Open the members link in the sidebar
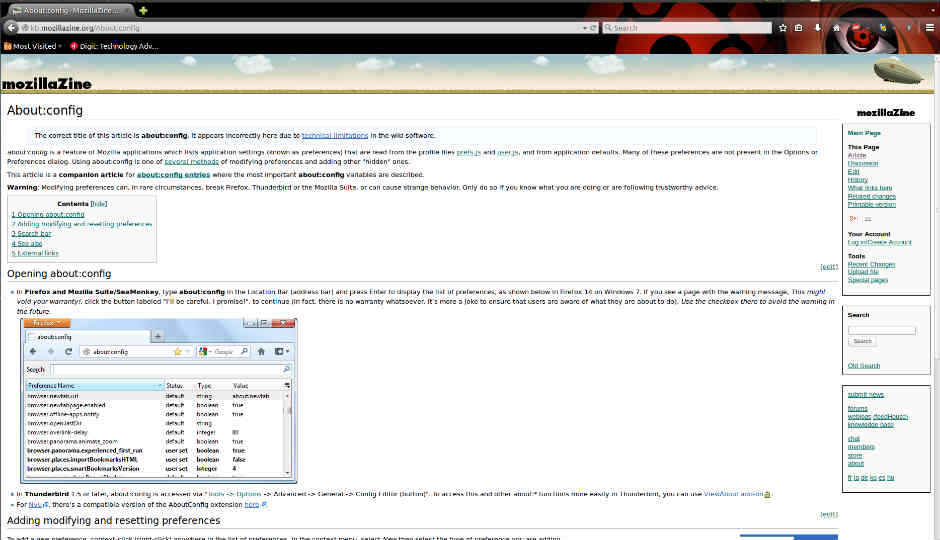The width and height of the screenshot is (940, 540). coord(861,447)
